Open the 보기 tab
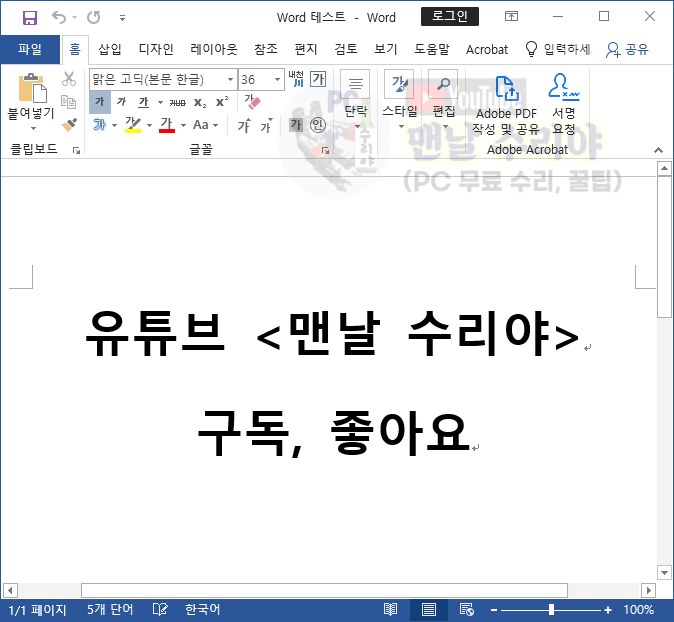The height and width of the screenshot is (622, 674). [386, 49]
